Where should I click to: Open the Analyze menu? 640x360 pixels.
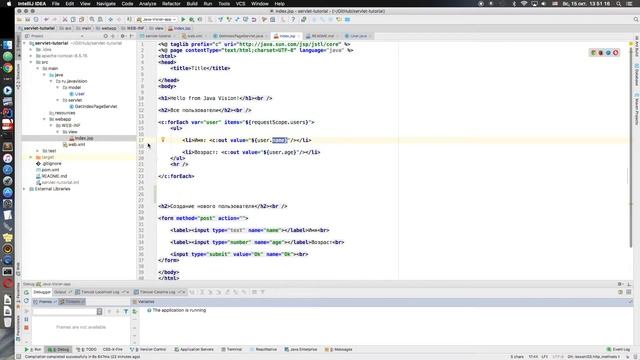148,4
